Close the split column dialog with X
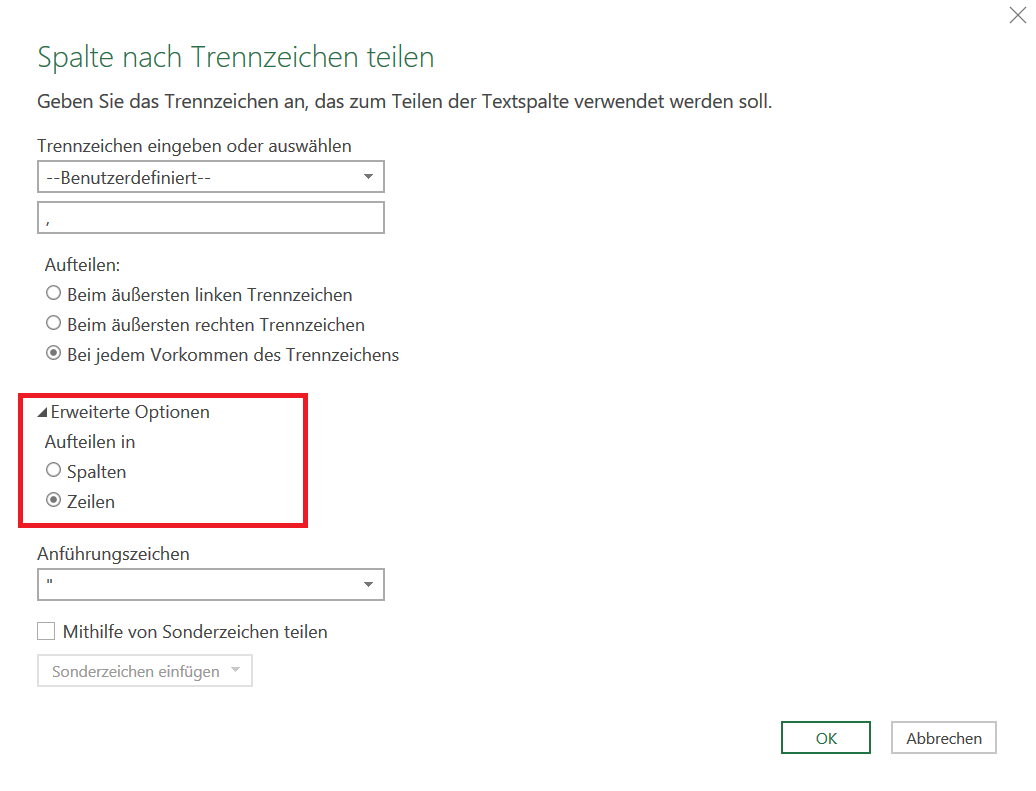Image resolution: width=1036 pixels, height=791 pixels. [x=1018, y=15]
